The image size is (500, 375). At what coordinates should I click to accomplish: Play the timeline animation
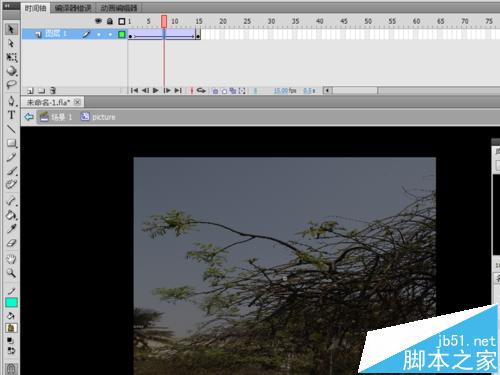tap(156, 90)
